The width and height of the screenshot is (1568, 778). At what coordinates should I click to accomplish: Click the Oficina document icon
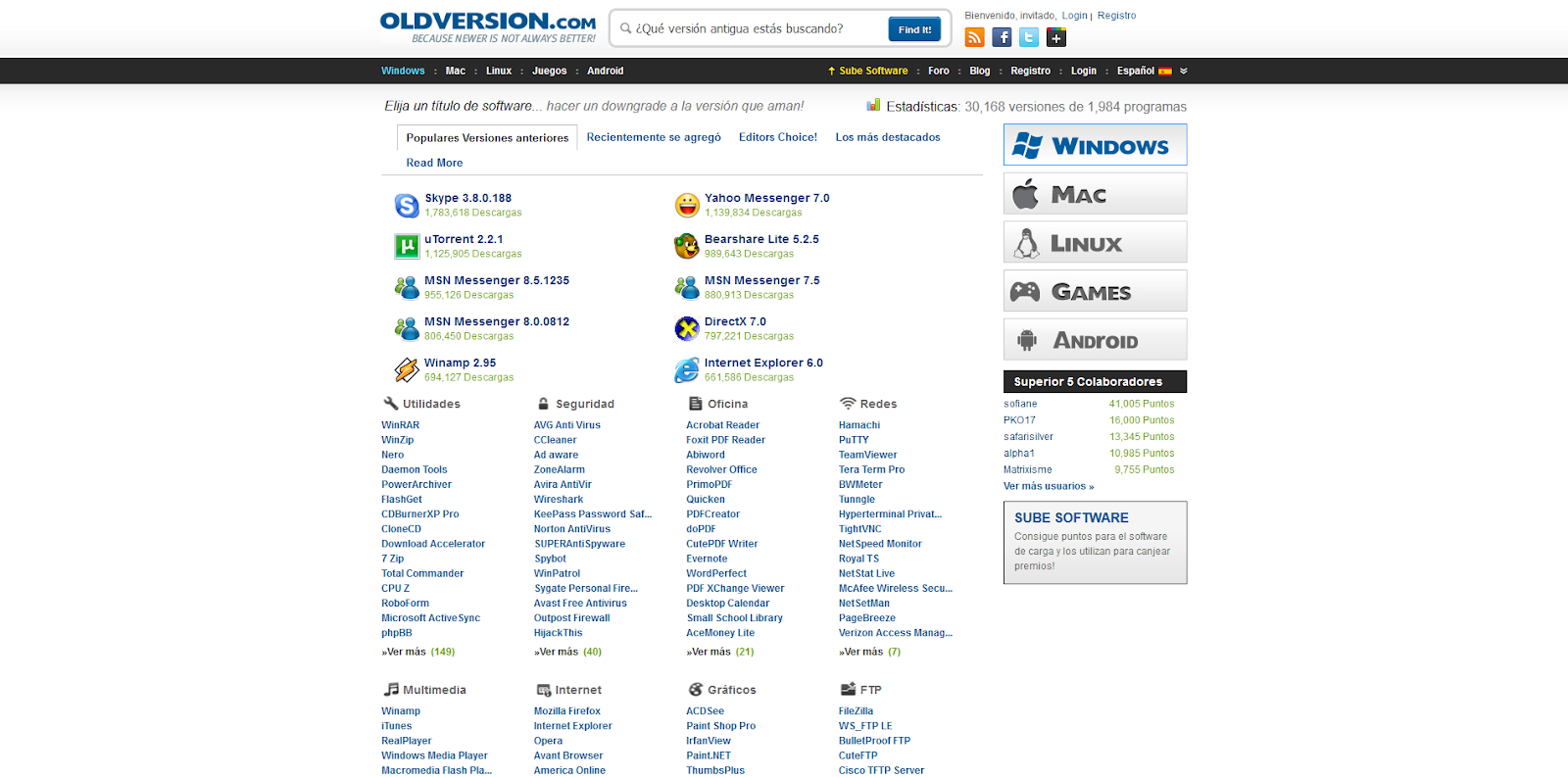pyautogui.click(x=696, y=404)
